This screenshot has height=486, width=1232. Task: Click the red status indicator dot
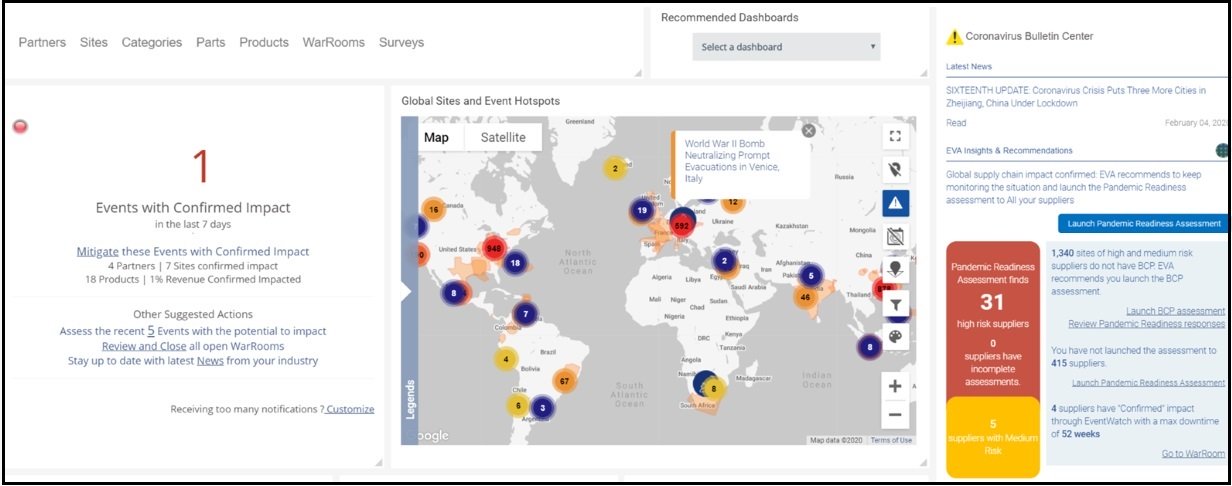click(20, 126)
